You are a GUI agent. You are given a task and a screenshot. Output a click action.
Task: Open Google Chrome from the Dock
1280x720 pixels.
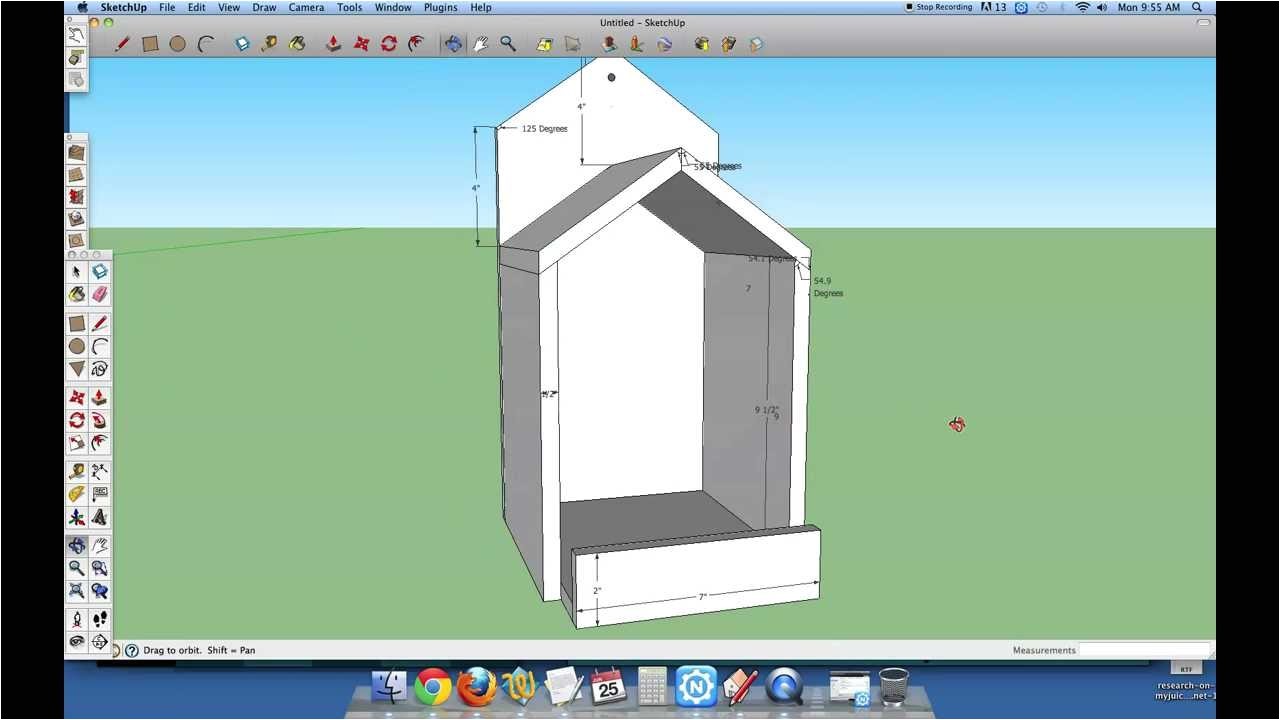433,687
